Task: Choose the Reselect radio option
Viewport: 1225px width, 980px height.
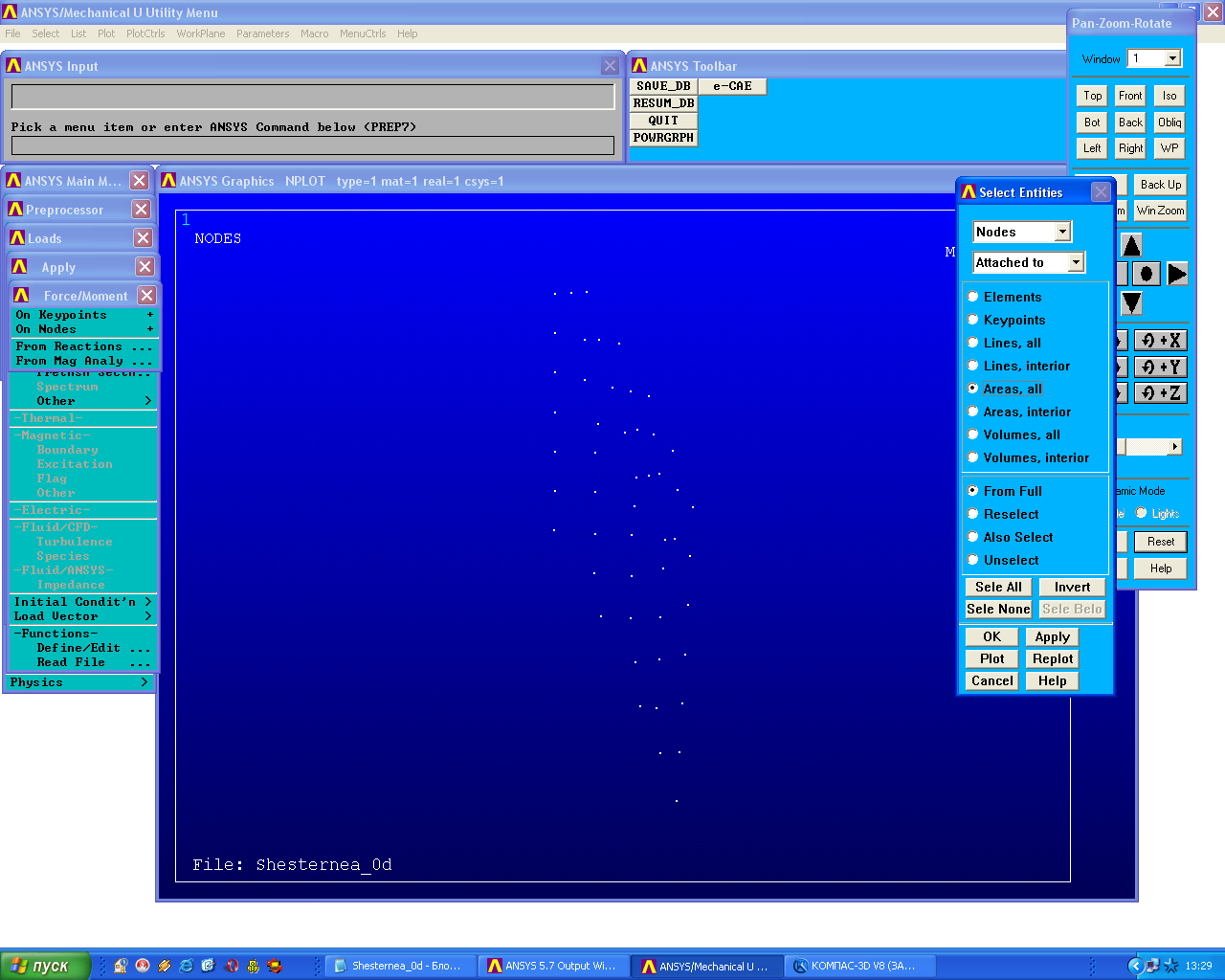Action: click(x=1003, y=514)
